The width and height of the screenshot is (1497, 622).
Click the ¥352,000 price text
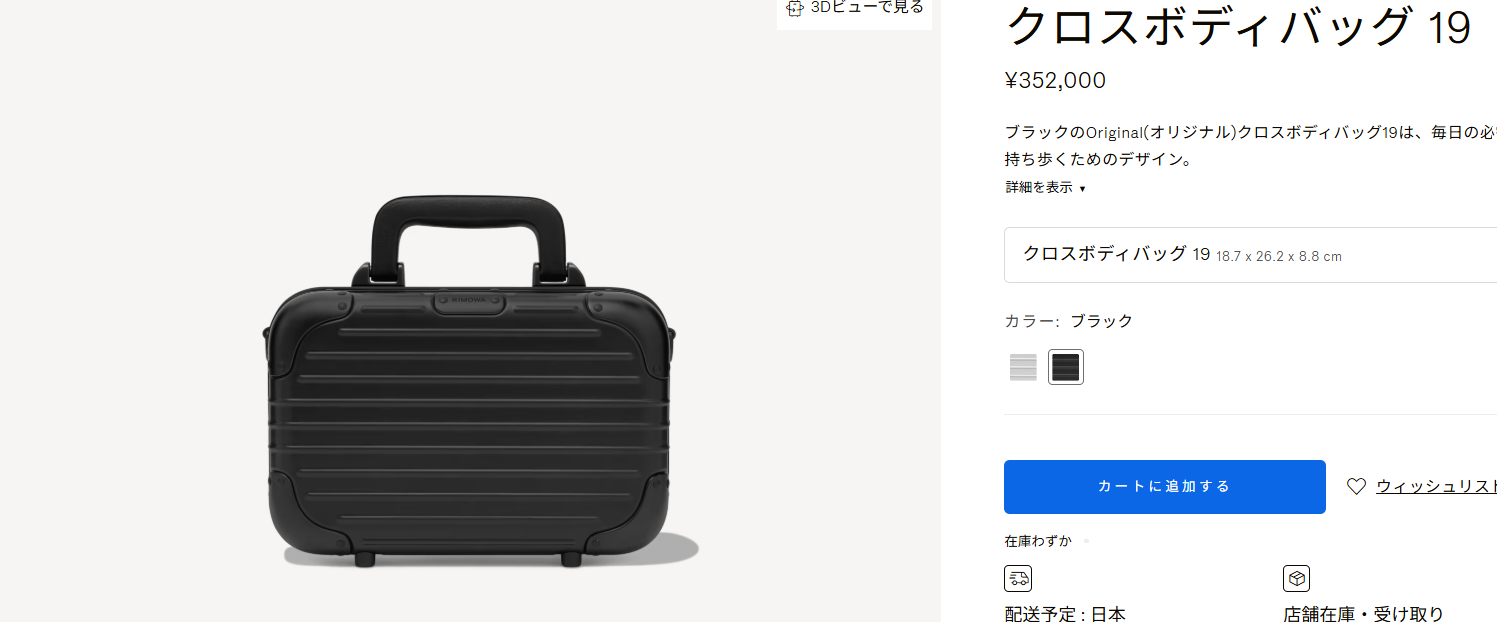coord(1055,81)
